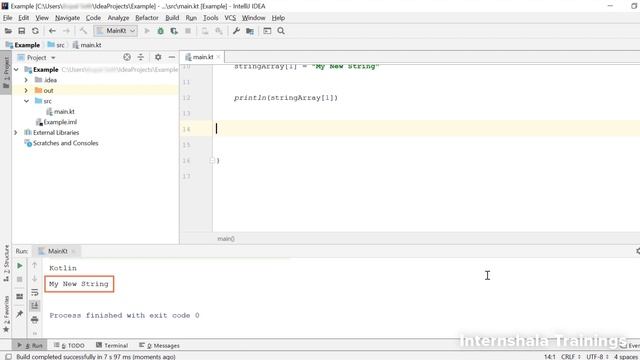
Task: Open the Tools menu
Action: (x=211, y=18)
